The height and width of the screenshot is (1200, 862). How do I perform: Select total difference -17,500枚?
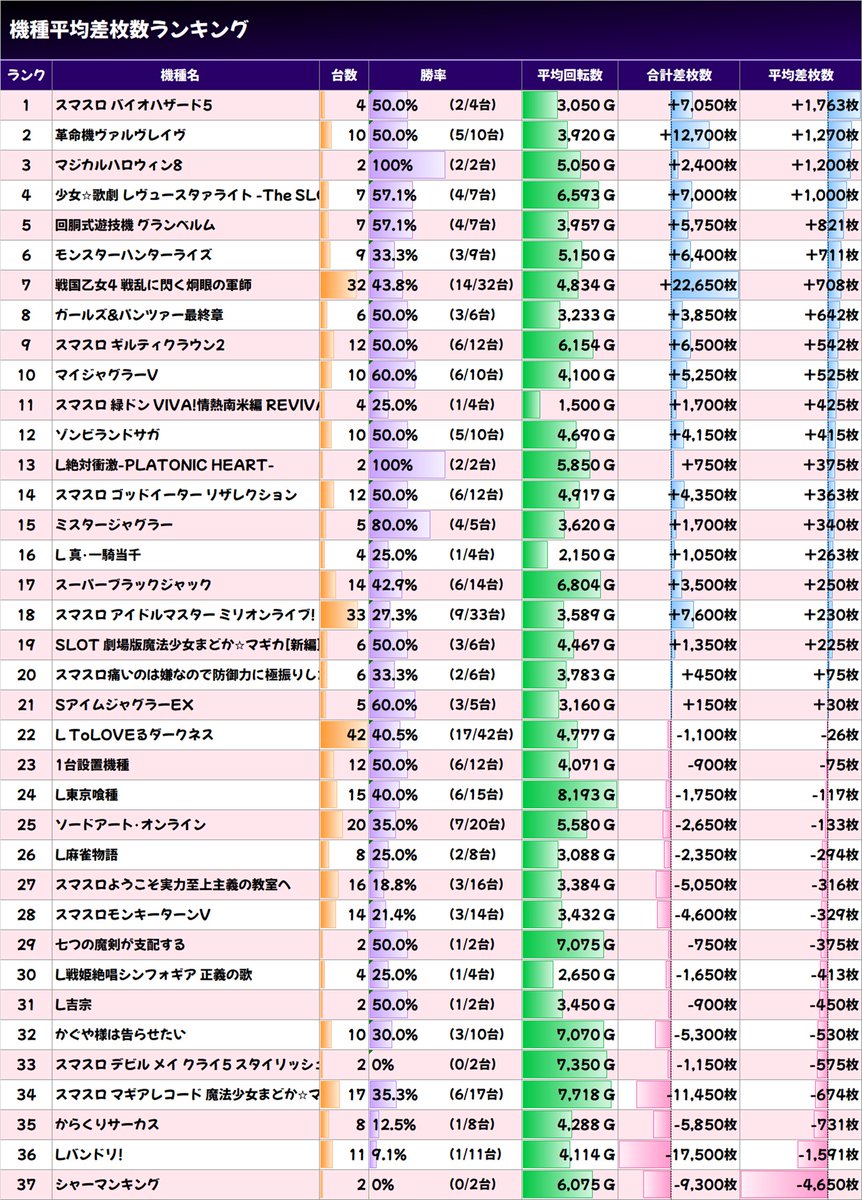702,1155
